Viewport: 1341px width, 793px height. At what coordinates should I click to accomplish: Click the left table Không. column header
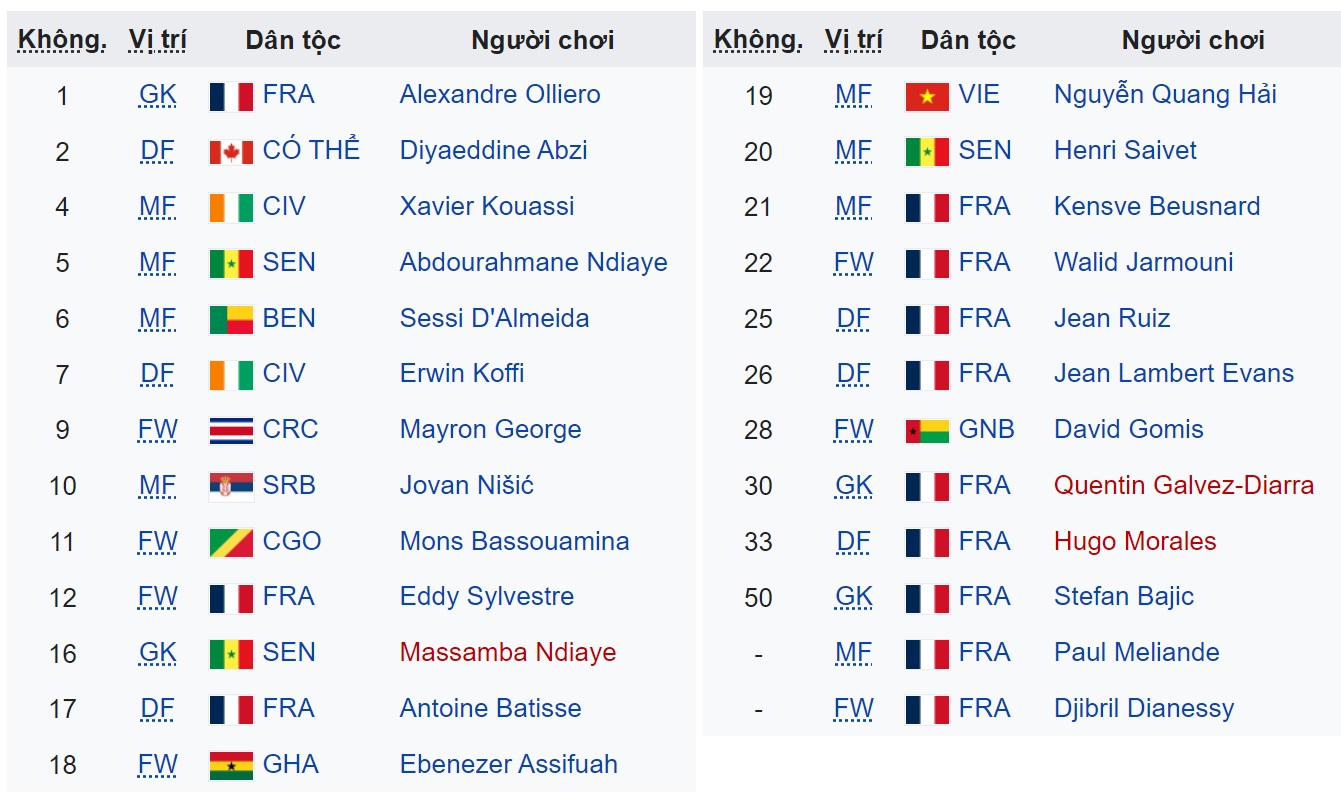coord(62,40)
